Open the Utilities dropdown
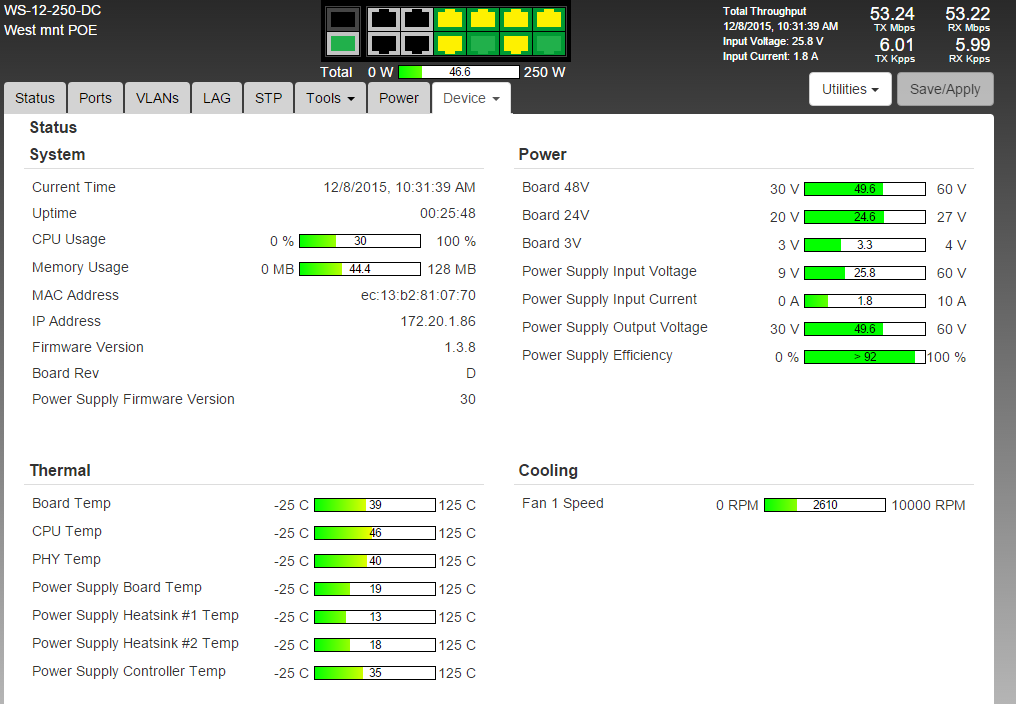1016x704 pixels. tap(849, 89)
